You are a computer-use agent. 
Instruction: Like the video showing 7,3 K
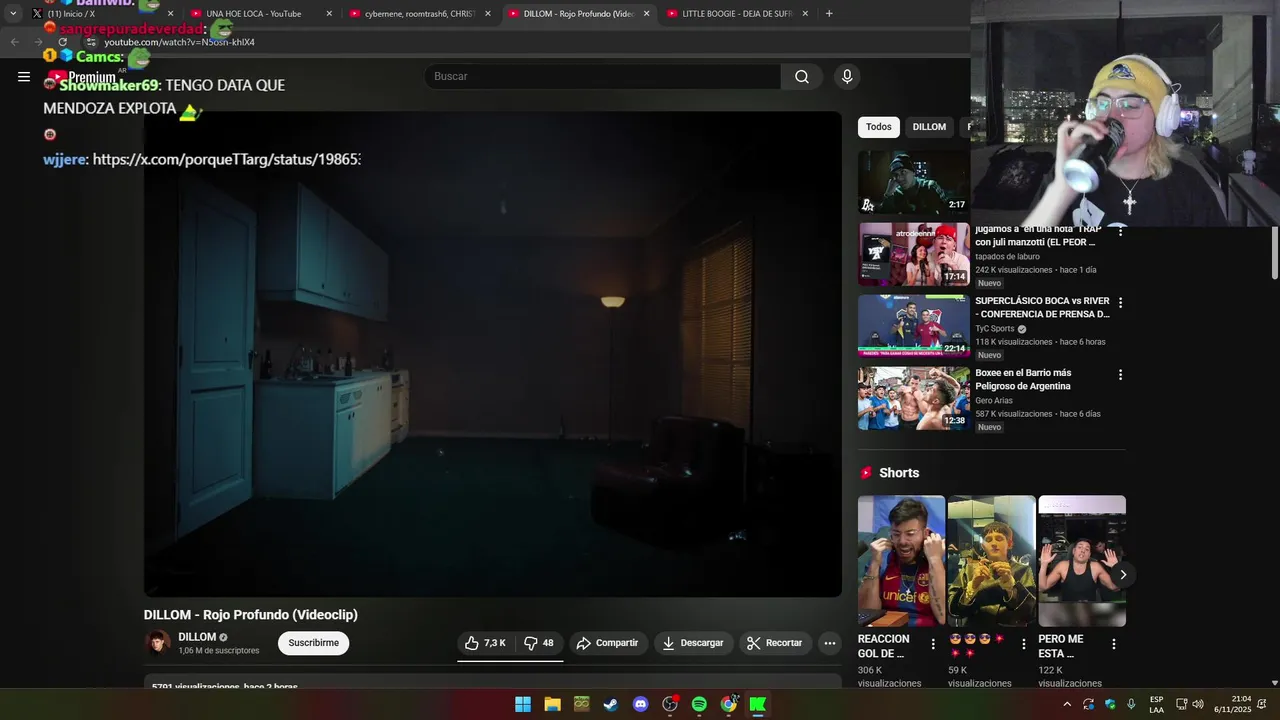pyautogui.click(x=485, y=643)
